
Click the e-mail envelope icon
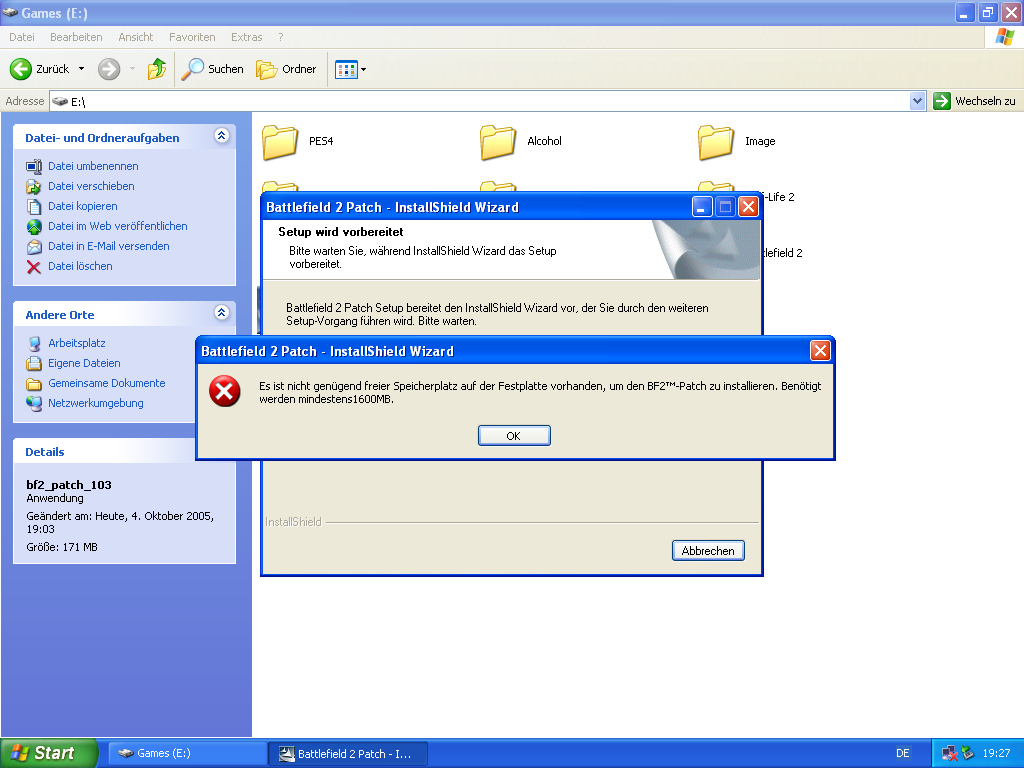coord(33,247)
